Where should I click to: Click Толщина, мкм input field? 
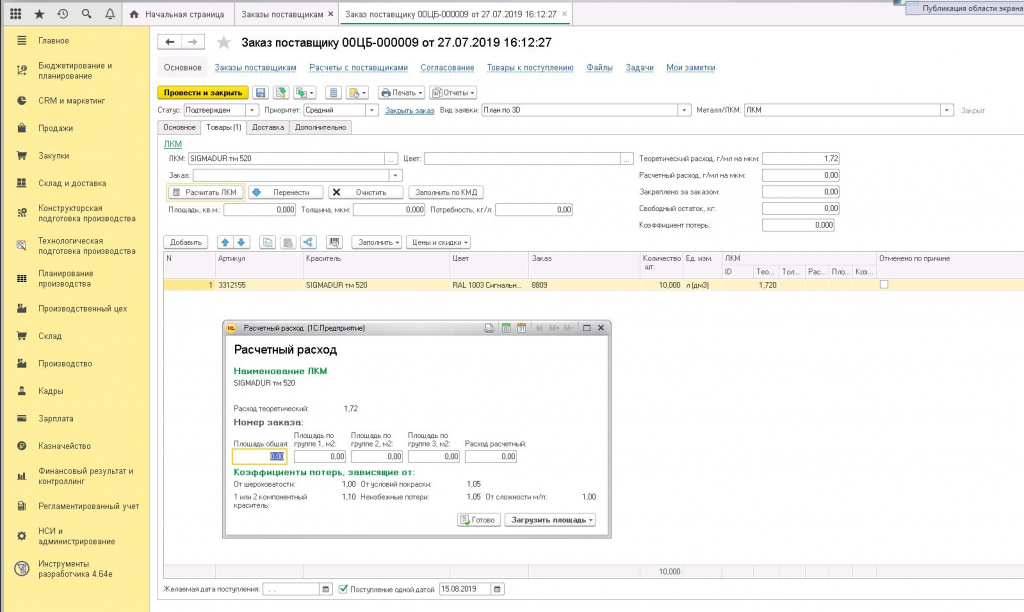[389, 210]
